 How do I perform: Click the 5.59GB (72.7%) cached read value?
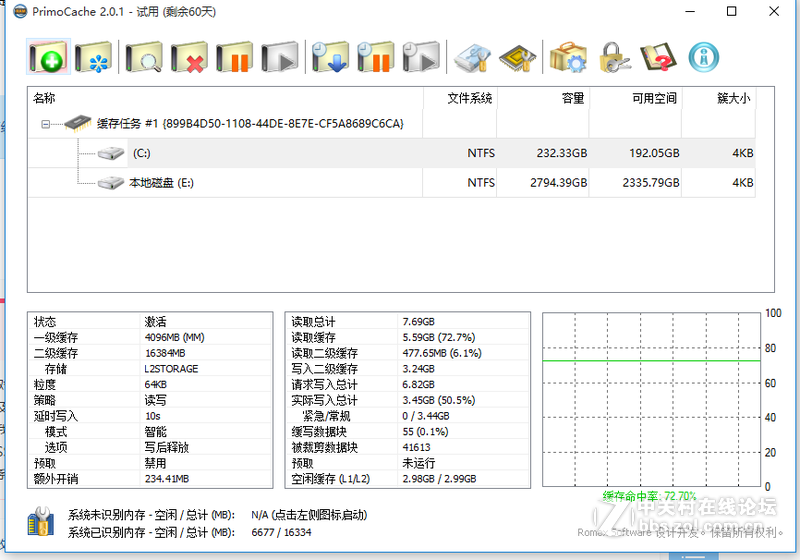point(438,337)
